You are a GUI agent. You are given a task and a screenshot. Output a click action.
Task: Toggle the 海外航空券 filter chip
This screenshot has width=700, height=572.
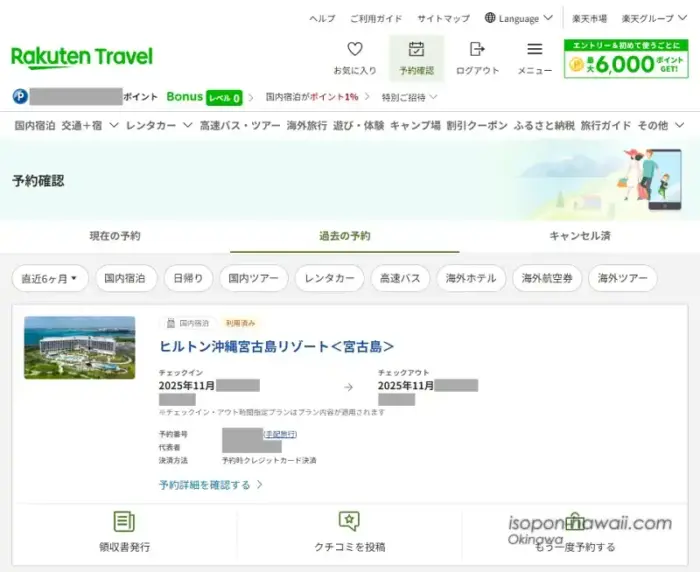pyautogui.click(x=547, y=279)
